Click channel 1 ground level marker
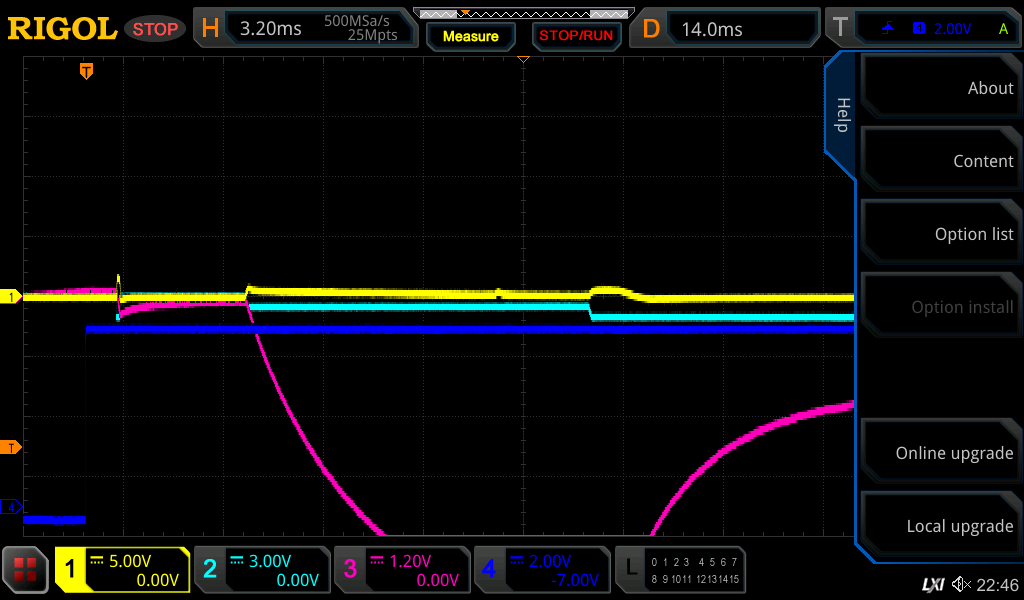This screenshot has width=1024, height=600. click(x=12, y=297)
